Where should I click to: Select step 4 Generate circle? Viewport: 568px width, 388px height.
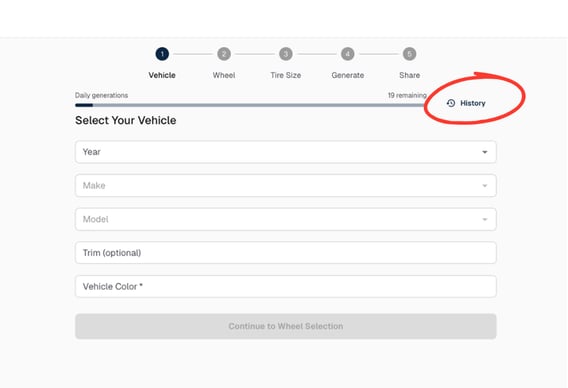coord(348,54)
